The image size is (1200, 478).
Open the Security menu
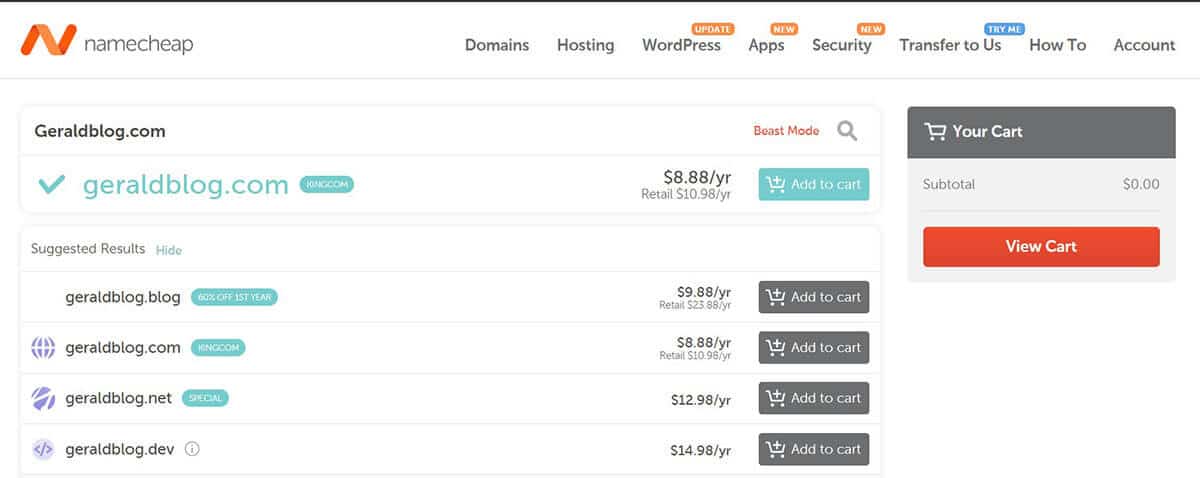click(841, 45)
